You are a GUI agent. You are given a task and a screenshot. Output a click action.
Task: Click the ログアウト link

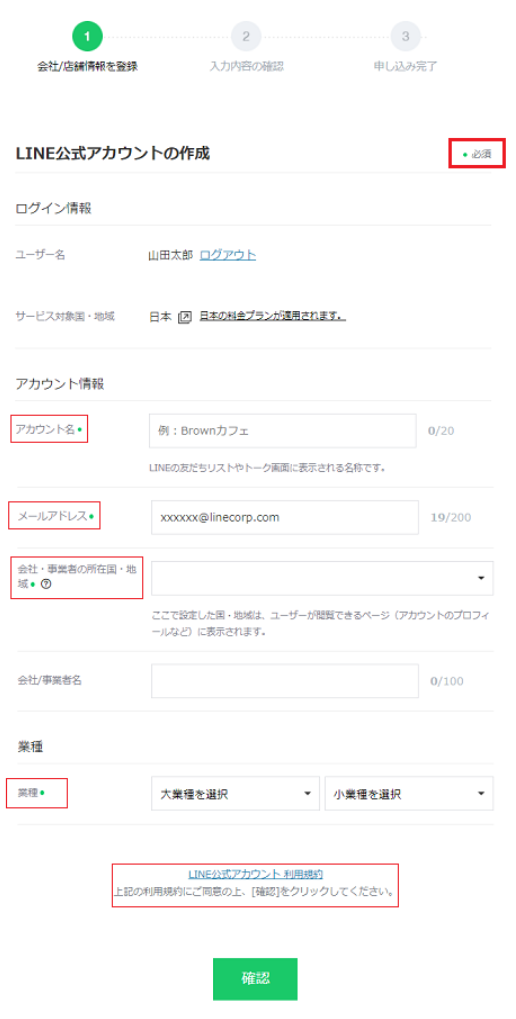(x=227, y=255)
